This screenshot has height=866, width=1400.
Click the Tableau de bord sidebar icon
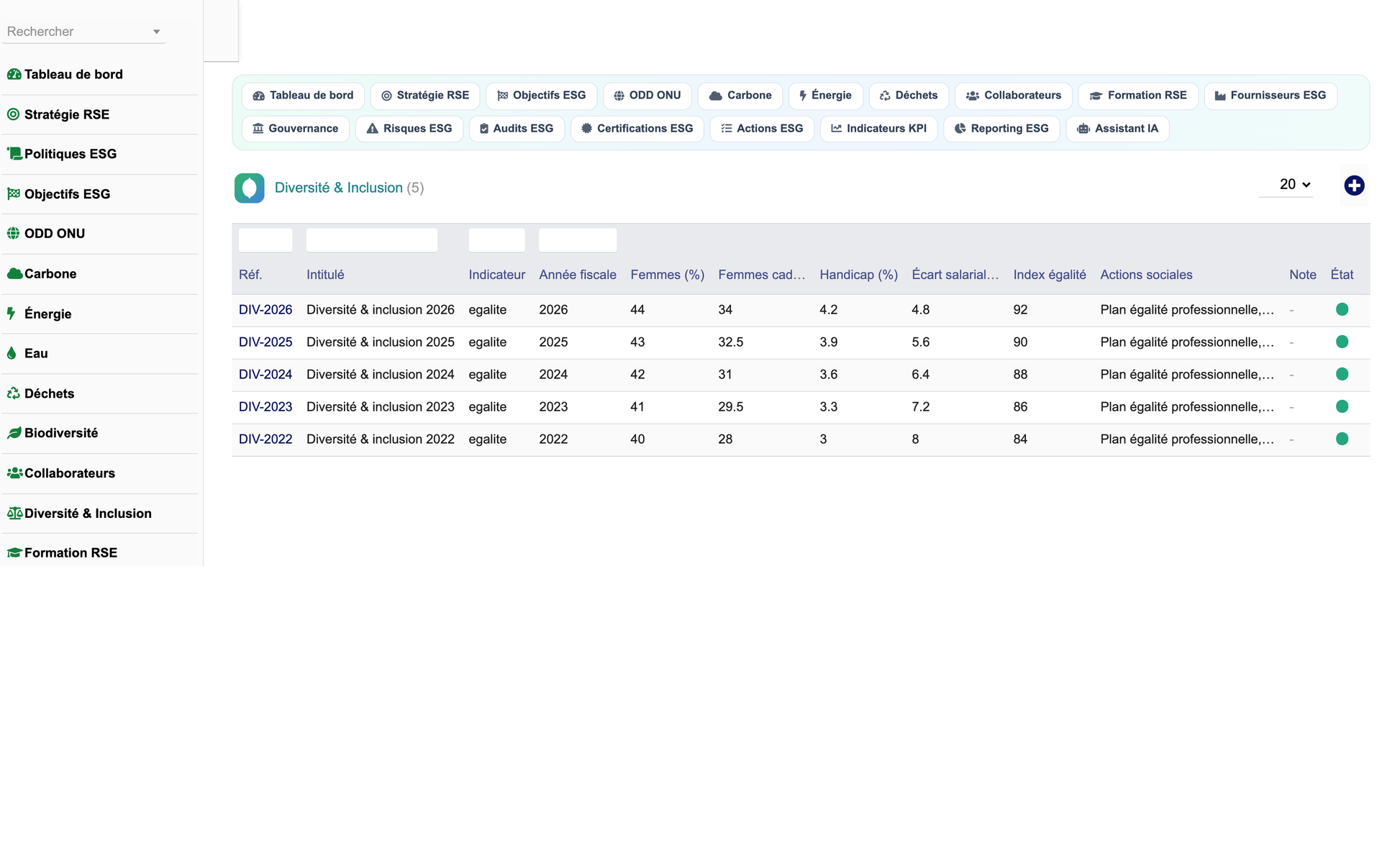click(x=14, y=74)
